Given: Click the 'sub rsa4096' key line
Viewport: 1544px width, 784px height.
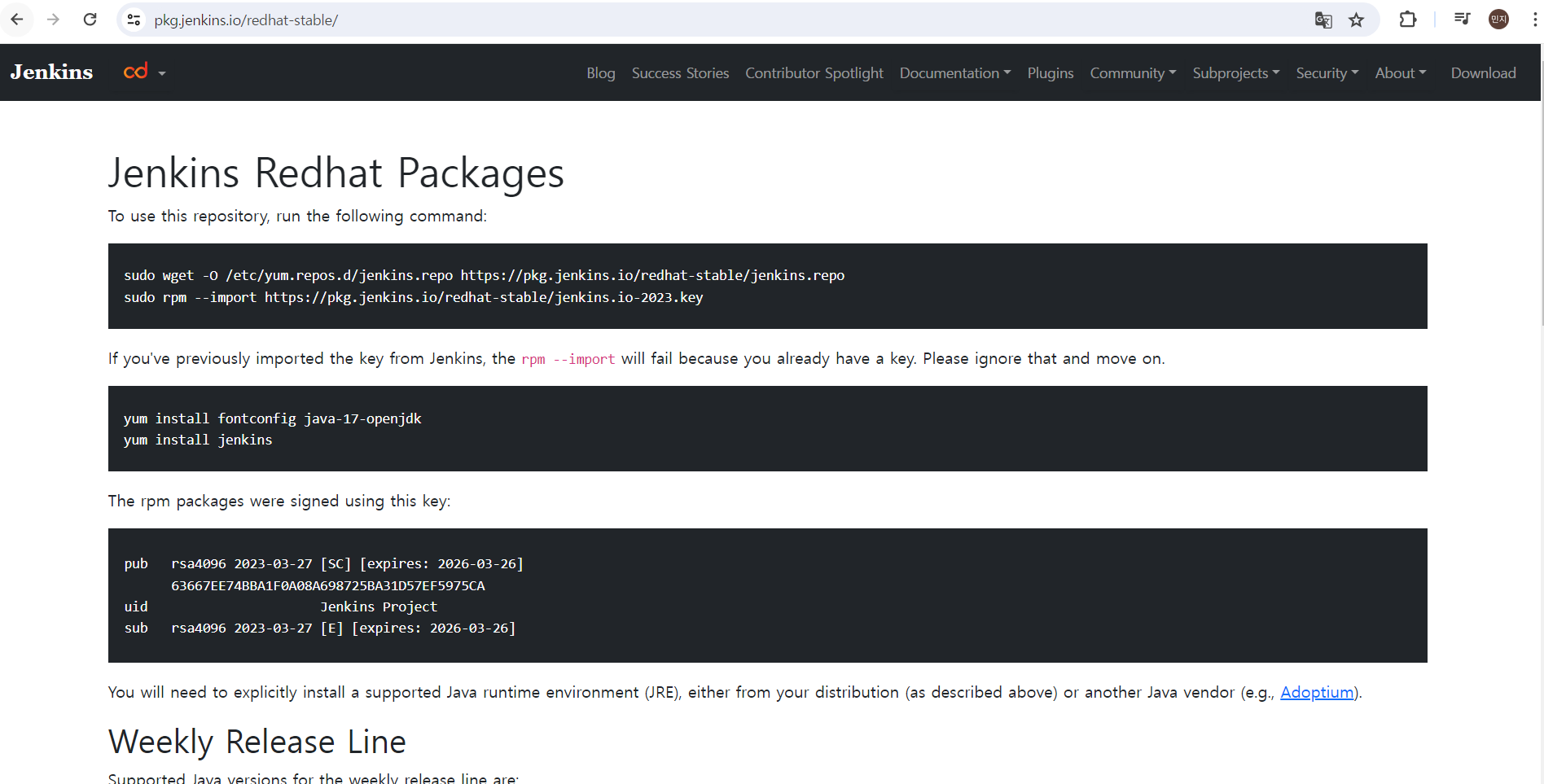Looking at the screenshot, I should [x=319, y=628].
